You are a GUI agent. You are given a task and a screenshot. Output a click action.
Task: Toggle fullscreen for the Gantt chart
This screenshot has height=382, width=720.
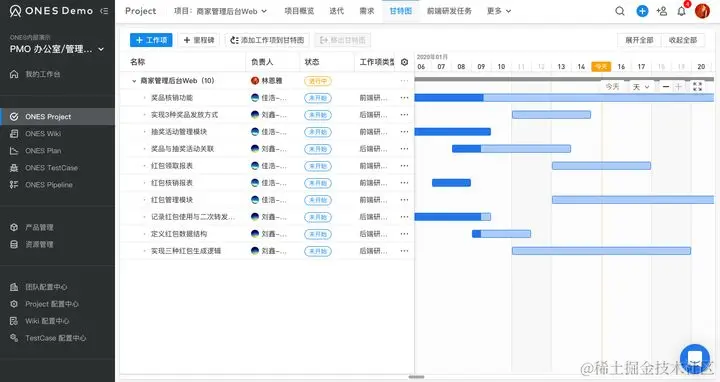point(697,86)
